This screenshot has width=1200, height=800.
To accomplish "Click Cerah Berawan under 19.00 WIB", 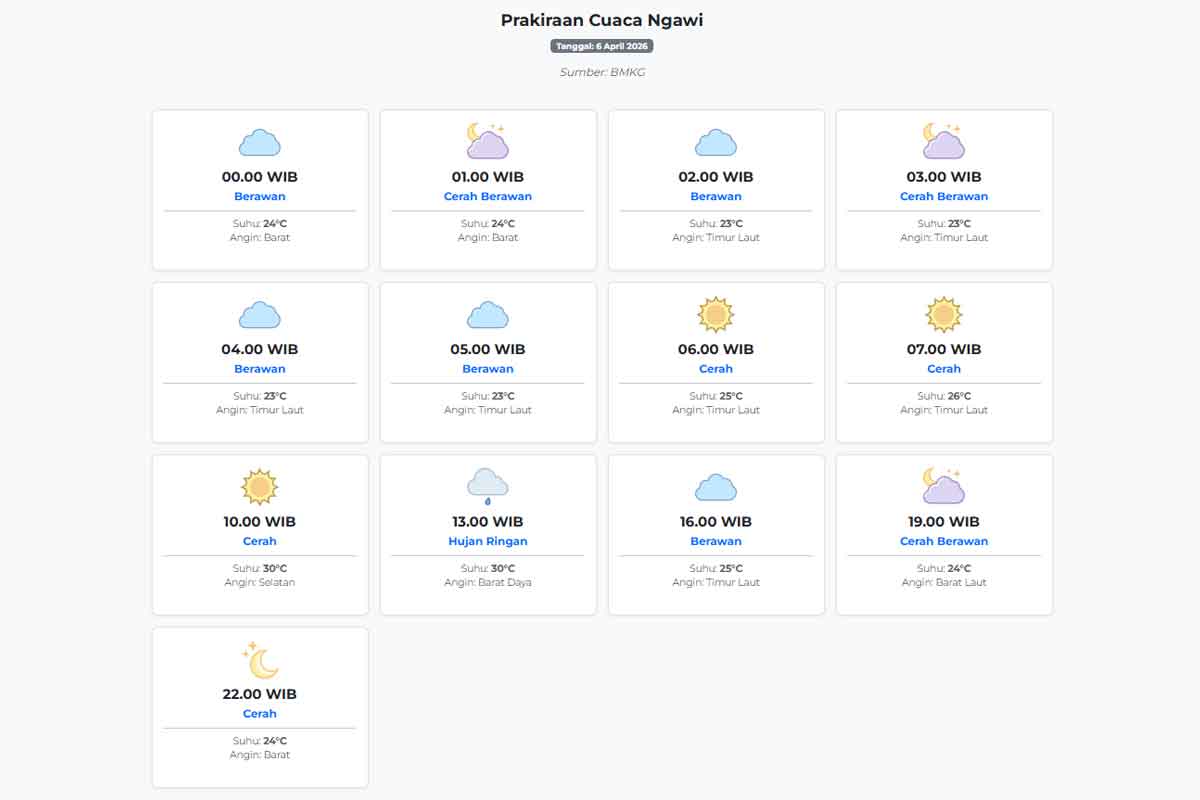I will (944, 541).
